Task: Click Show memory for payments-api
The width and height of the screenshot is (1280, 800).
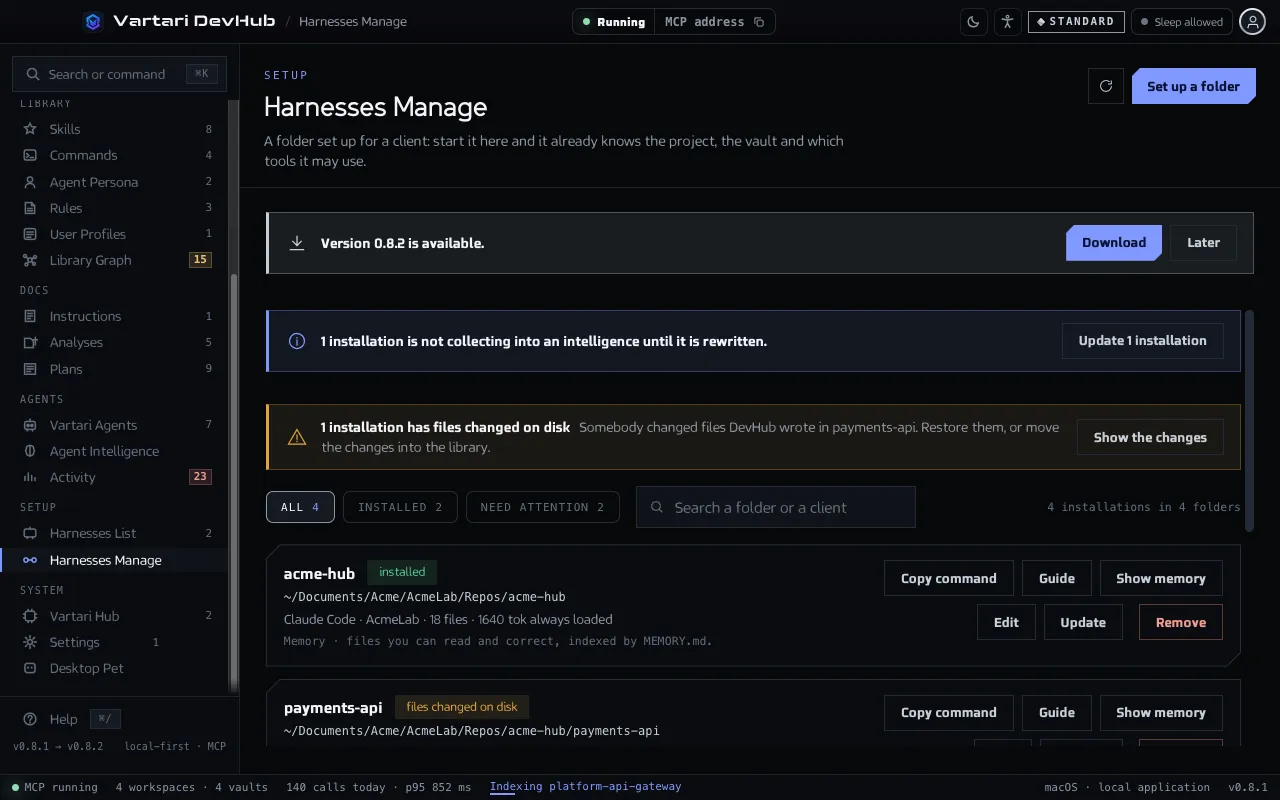Action: (1161, 712)
